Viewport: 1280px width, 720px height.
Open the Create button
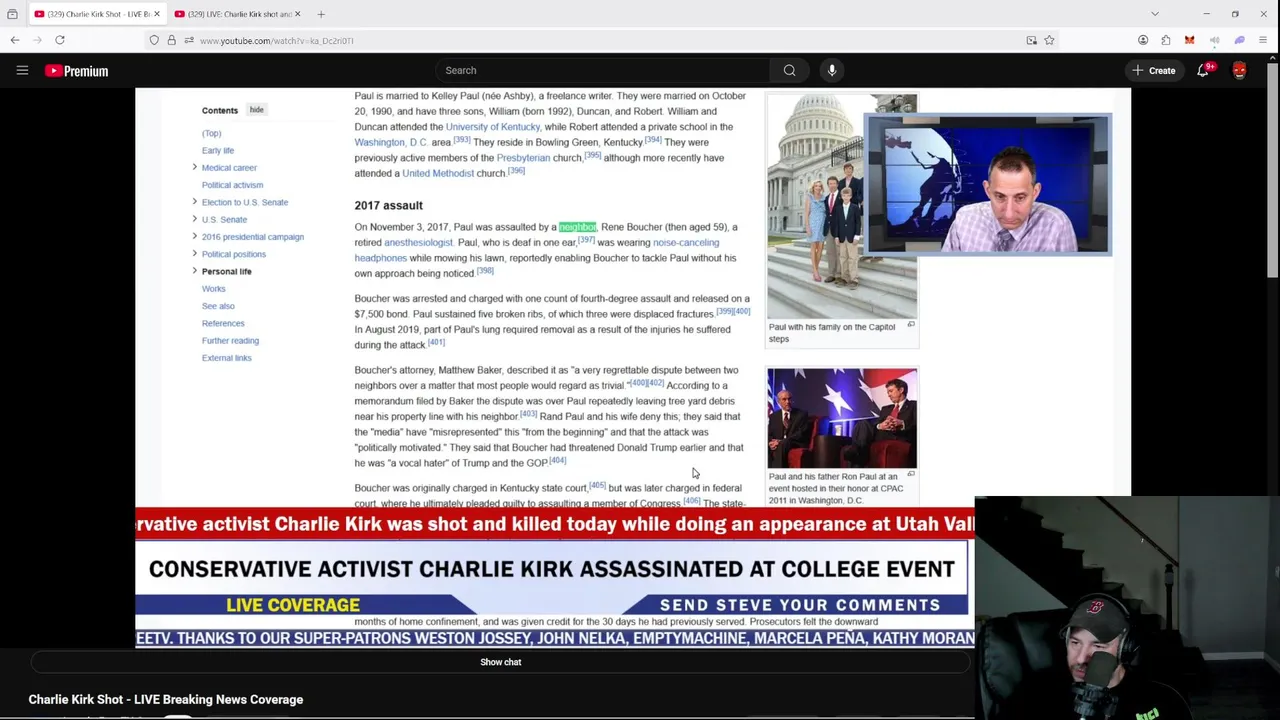pos(1153,70)
